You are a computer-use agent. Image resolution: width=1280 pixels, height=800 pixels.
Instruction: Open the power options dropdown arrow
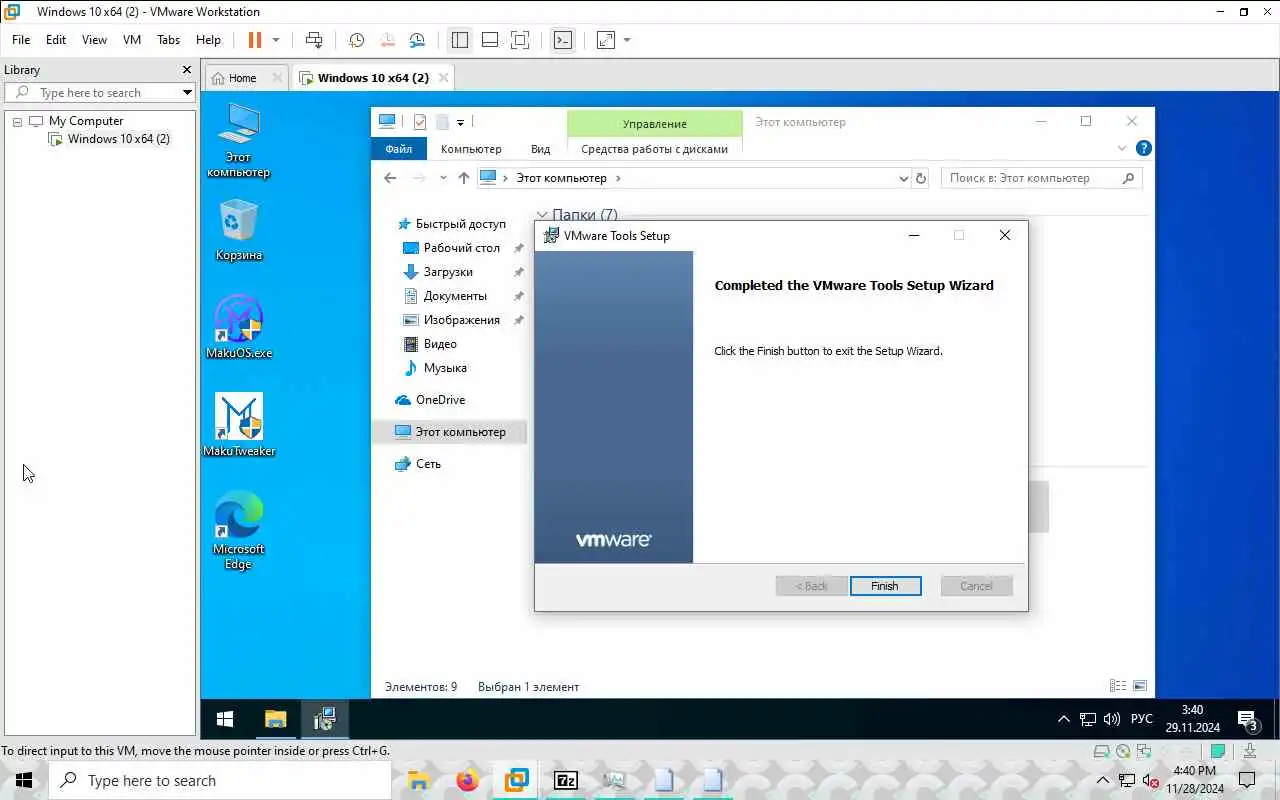(276, 40)
